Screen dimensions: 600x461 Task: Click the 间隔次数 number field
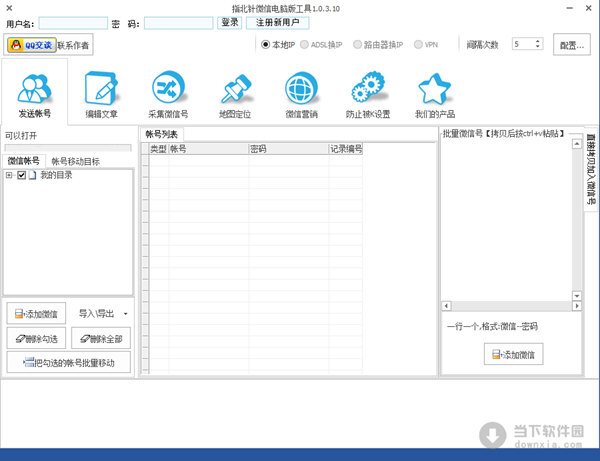523,44
